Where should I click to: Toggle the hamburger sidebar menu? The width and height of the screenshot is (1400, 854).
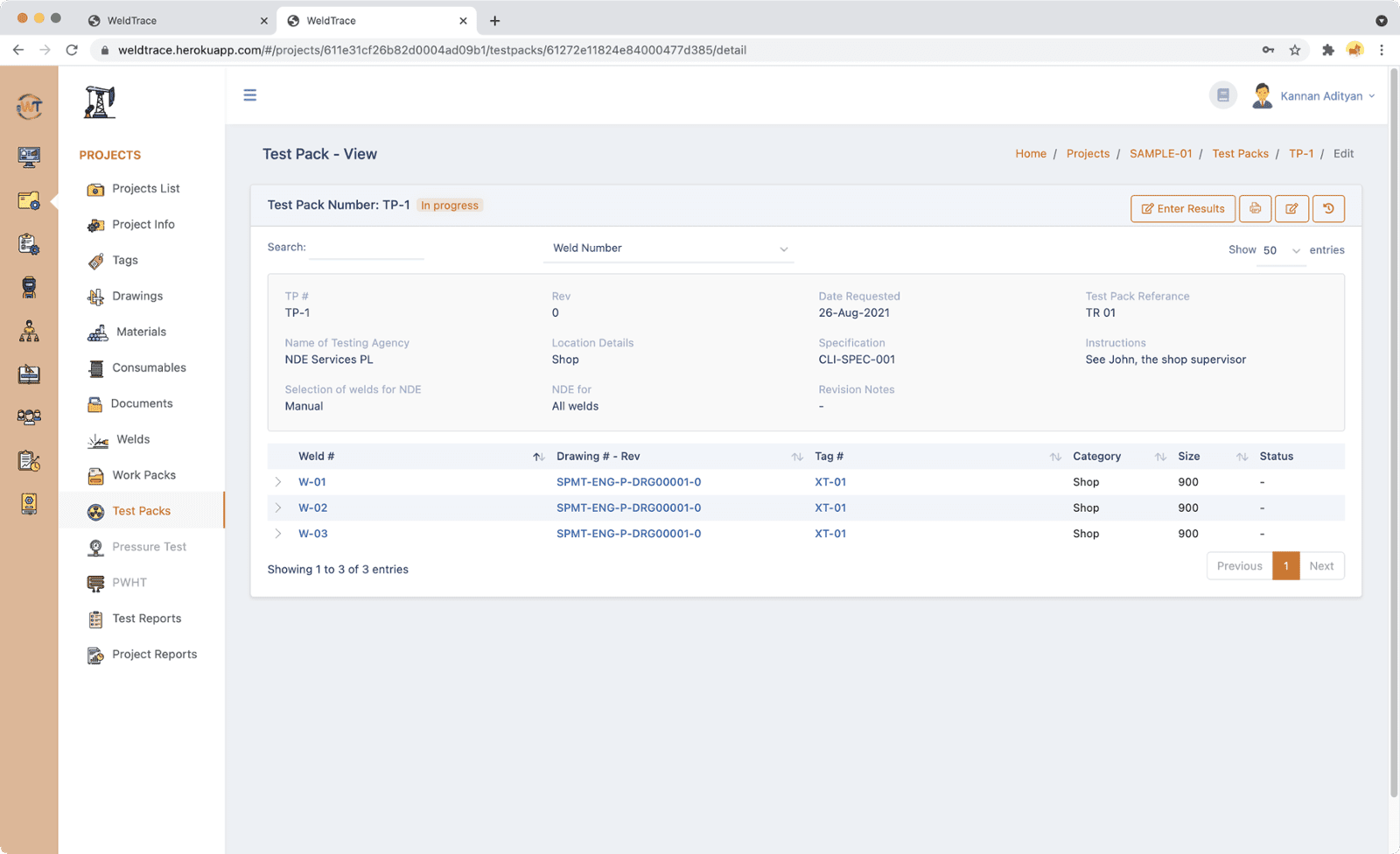(x=250, y=95)
